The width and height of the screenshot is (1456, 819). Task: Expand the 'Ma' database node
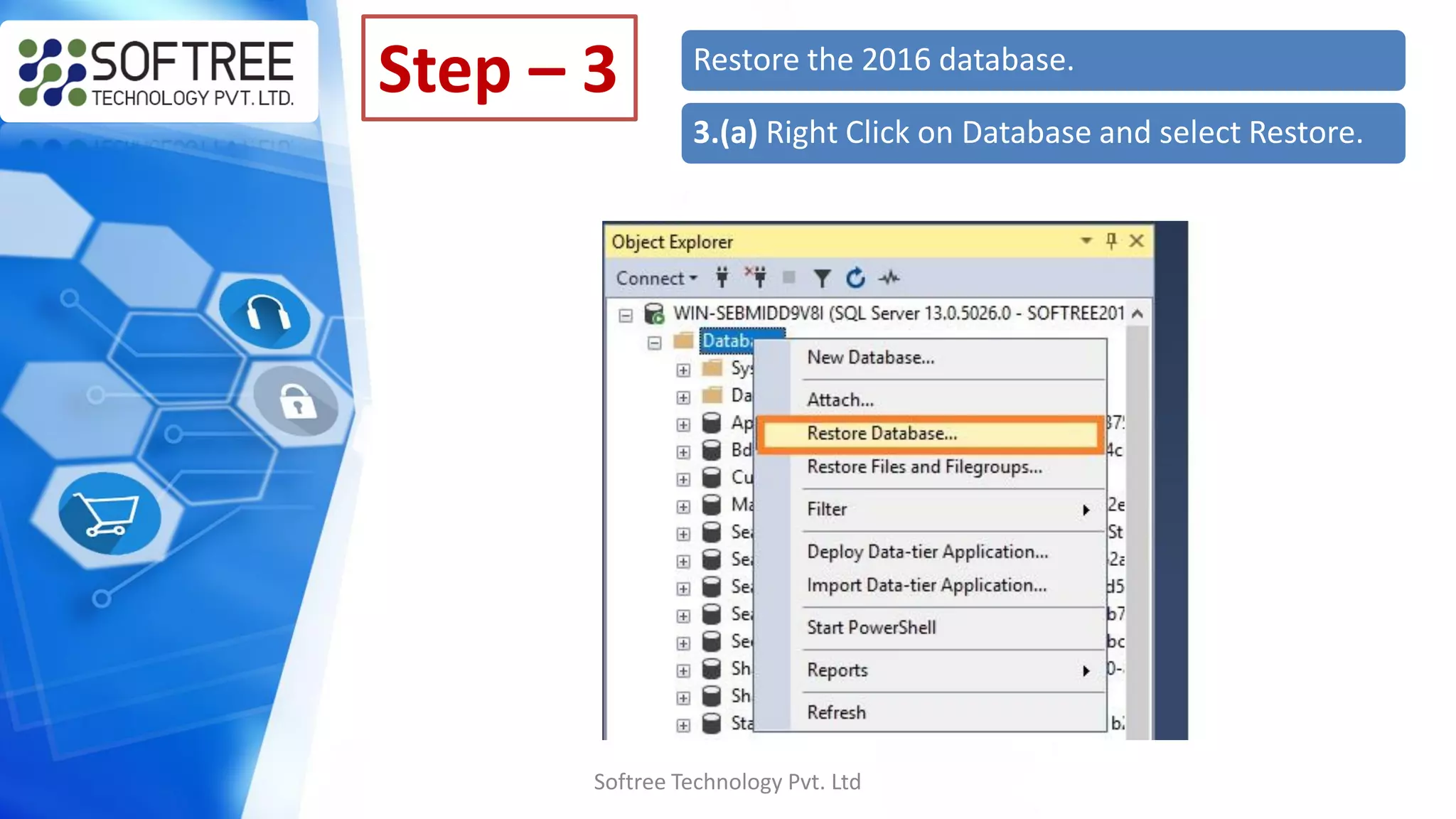tap(683, 507)
